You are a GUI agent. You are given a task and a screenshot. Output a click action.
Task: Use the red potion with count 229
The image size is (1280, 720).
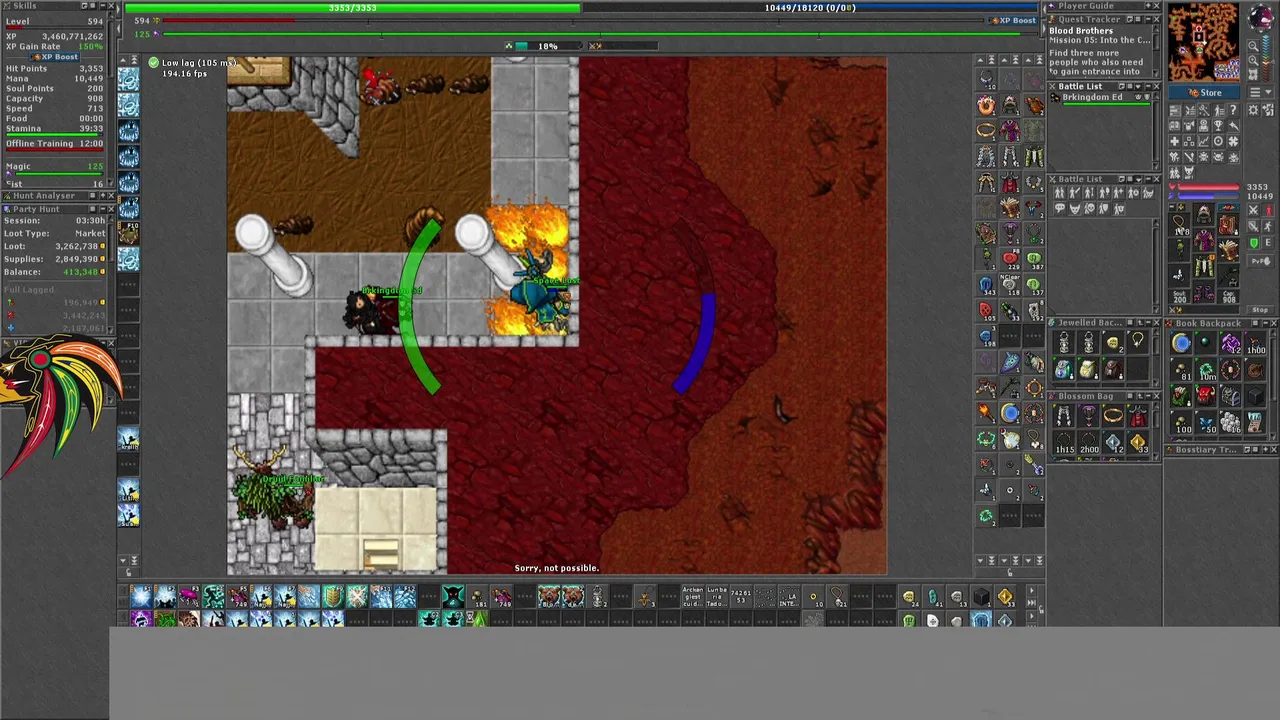click(1010, 258)
